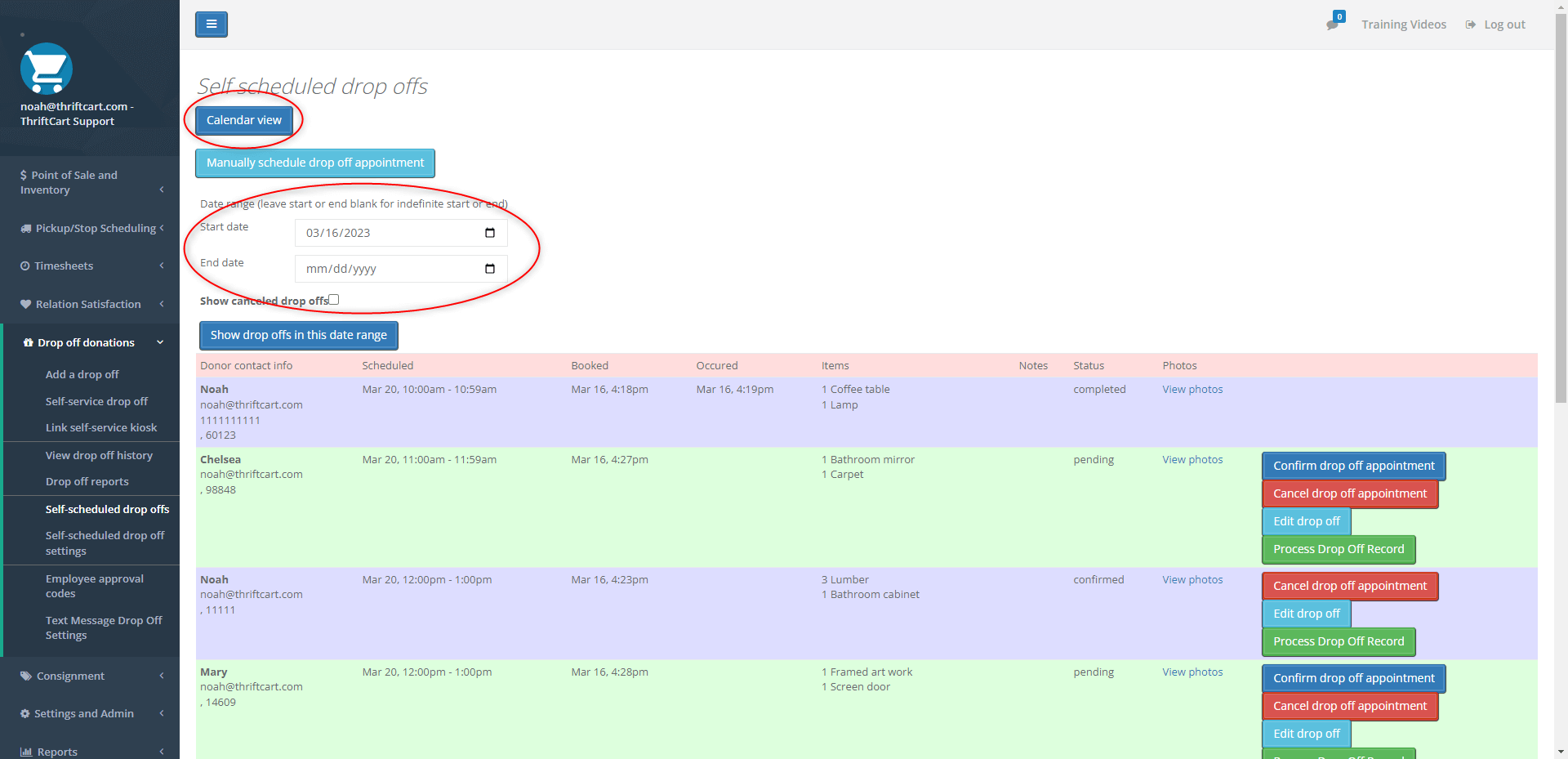Click the Settings and Admin gear icon
The height and width of the screenshot is (759, 1568).
[x=24, y=713]
